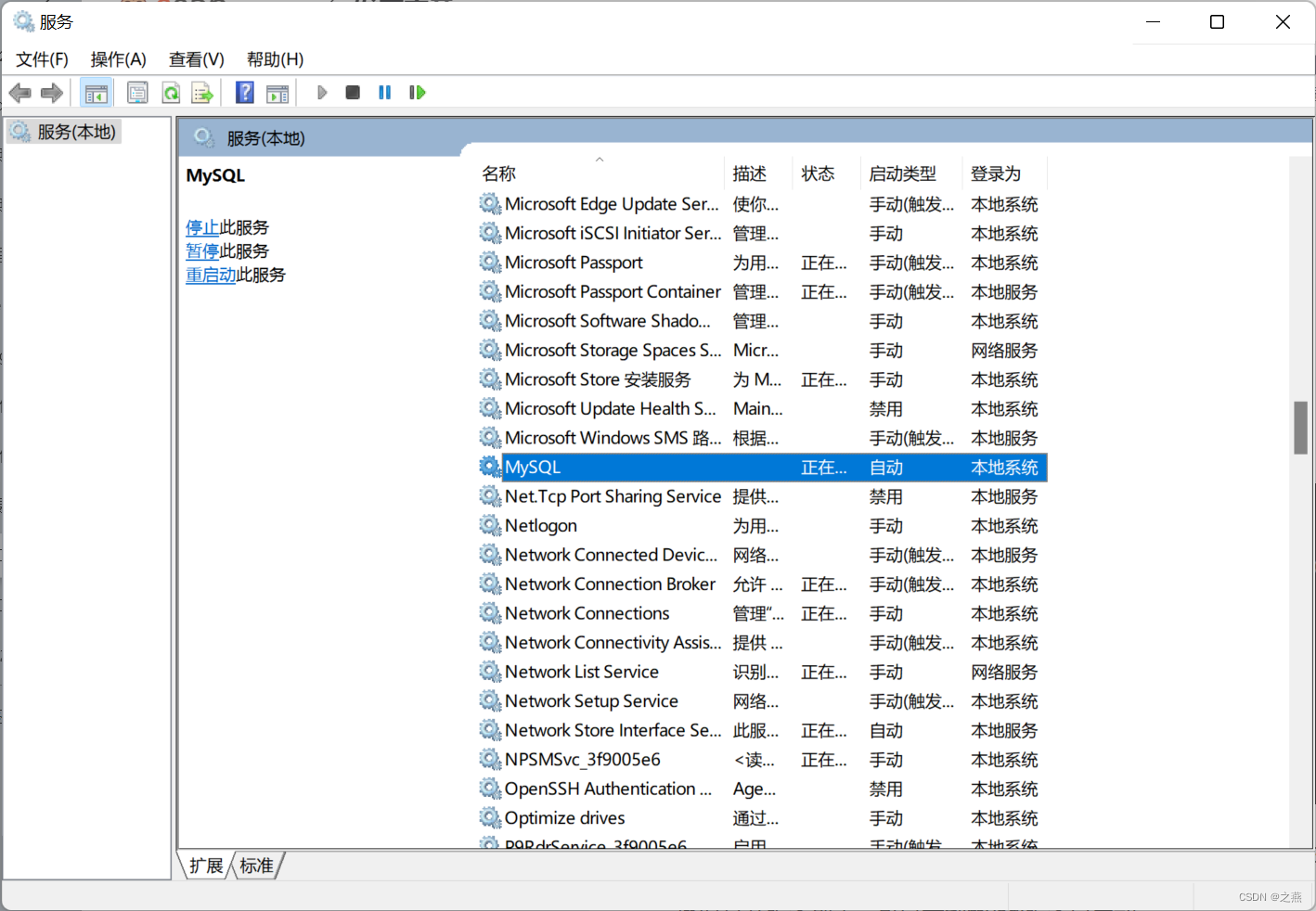Click the Stop Service toolbar icon
The image size is (1316, 911).
(353, 92)
